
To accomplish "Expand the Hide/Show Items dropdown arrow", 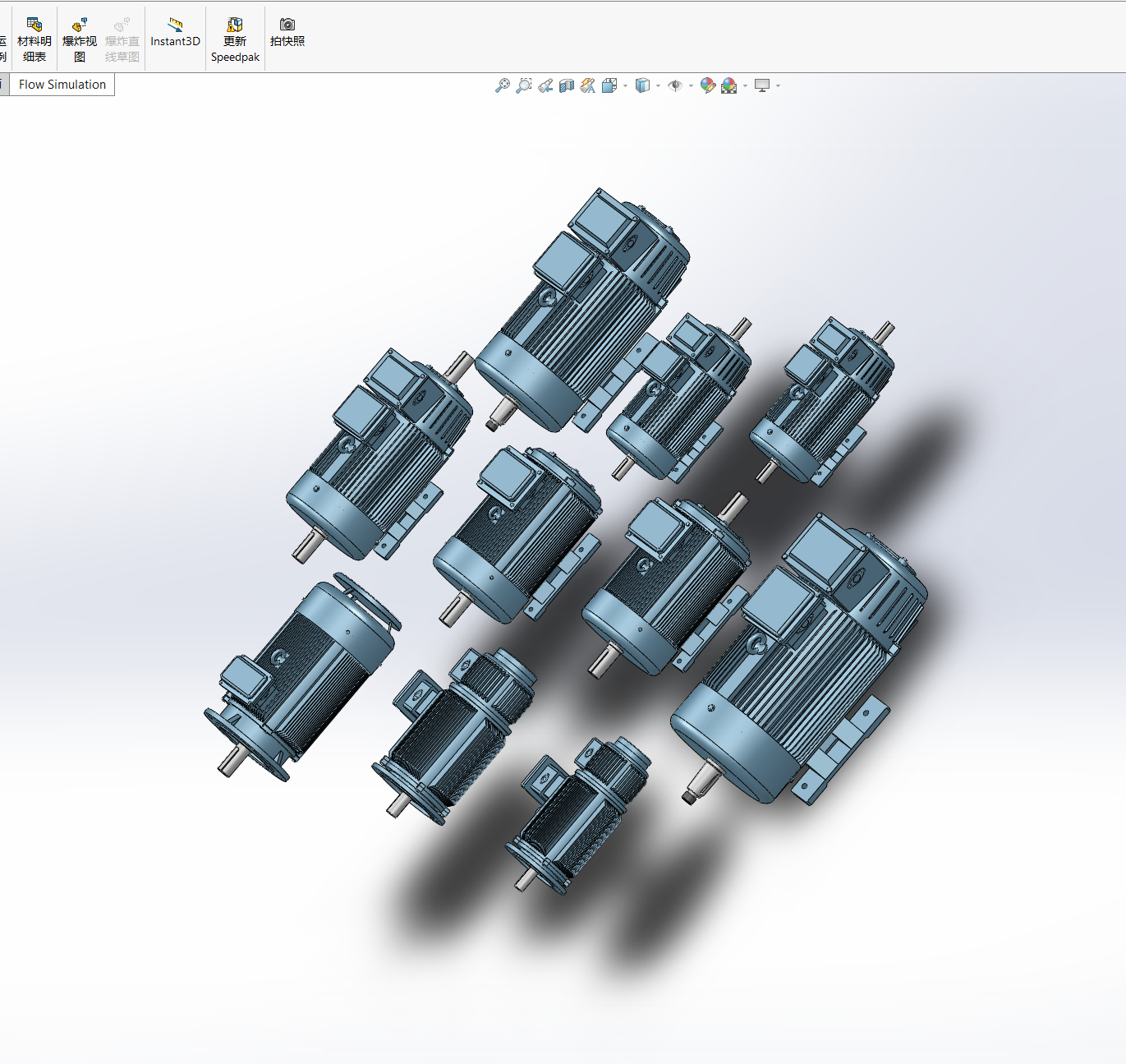I will [692, 85].
